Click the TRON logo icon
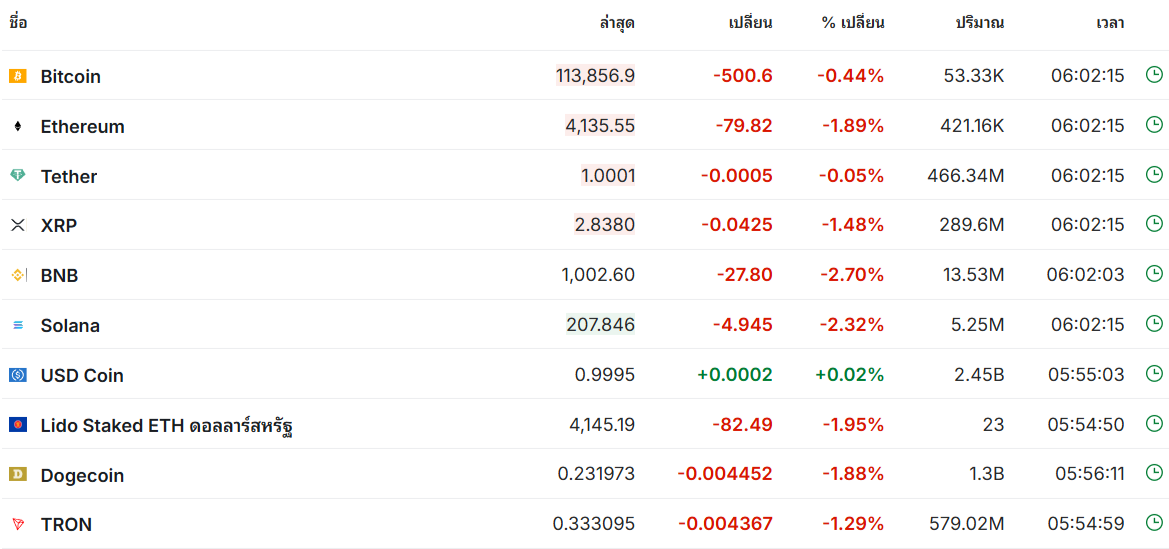 [x=17, y=524]
